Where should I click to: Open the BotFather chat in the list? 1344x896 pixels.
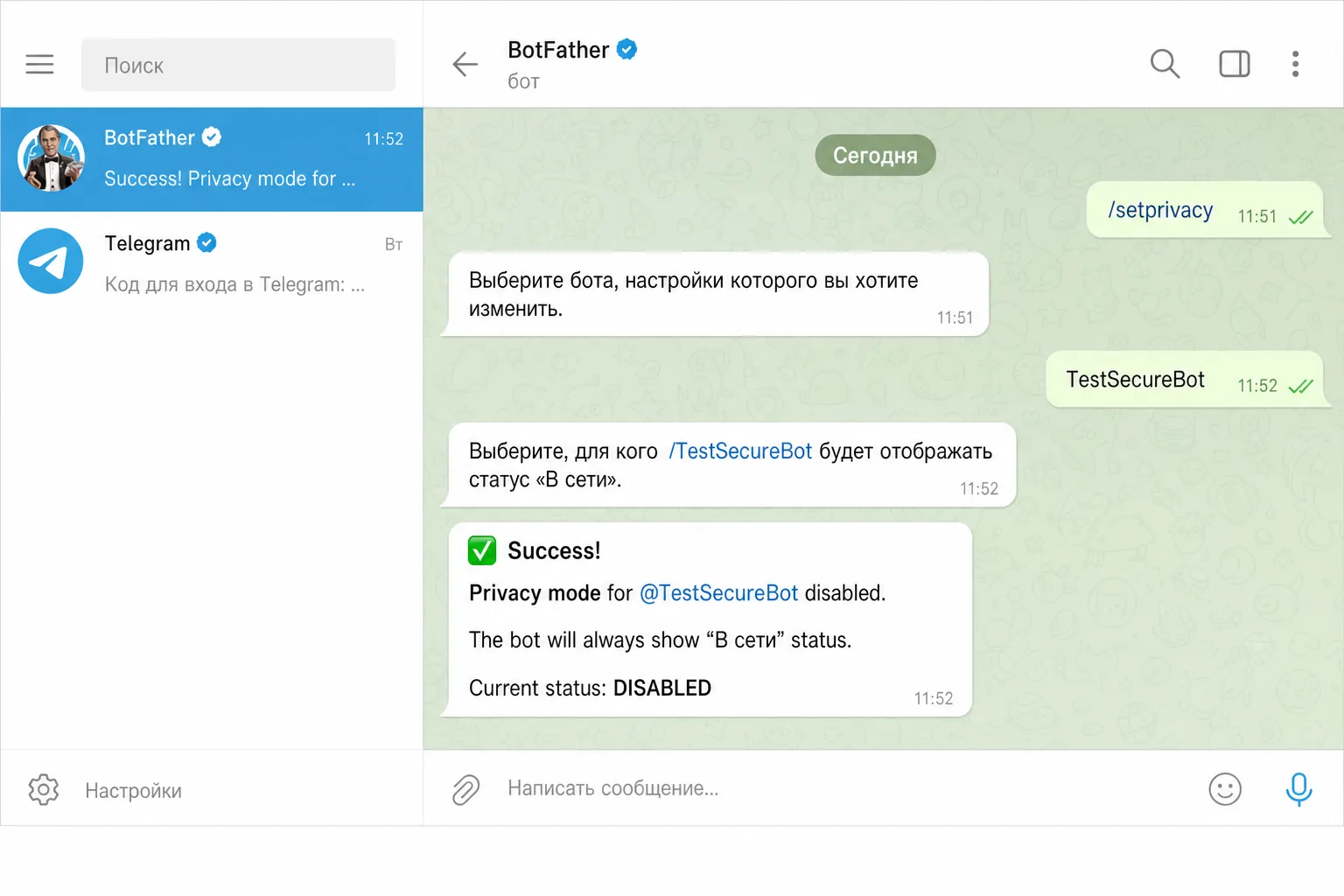[212, 159]
